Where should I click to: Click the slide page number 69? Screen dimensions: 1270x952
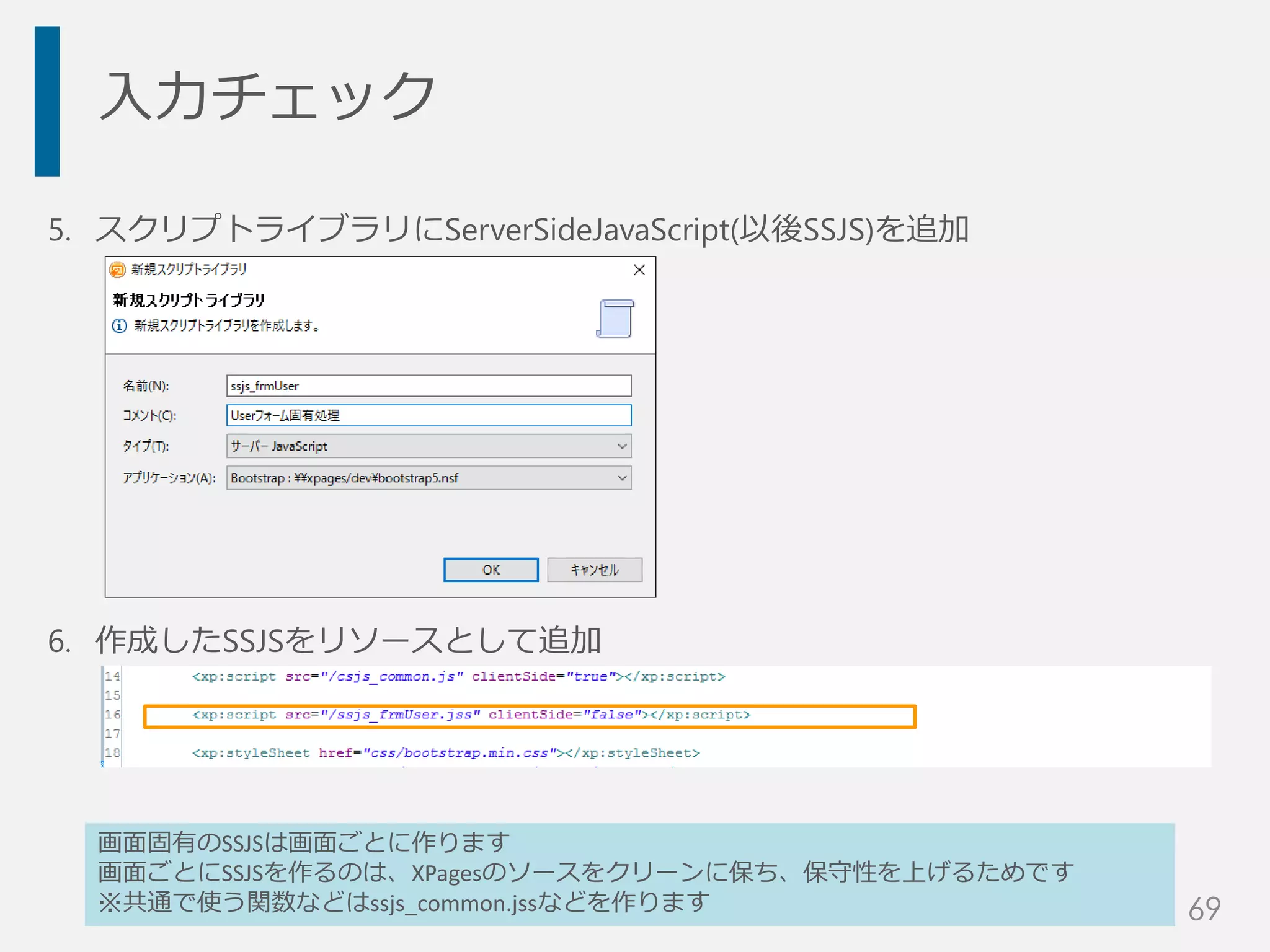(1204, 909)
